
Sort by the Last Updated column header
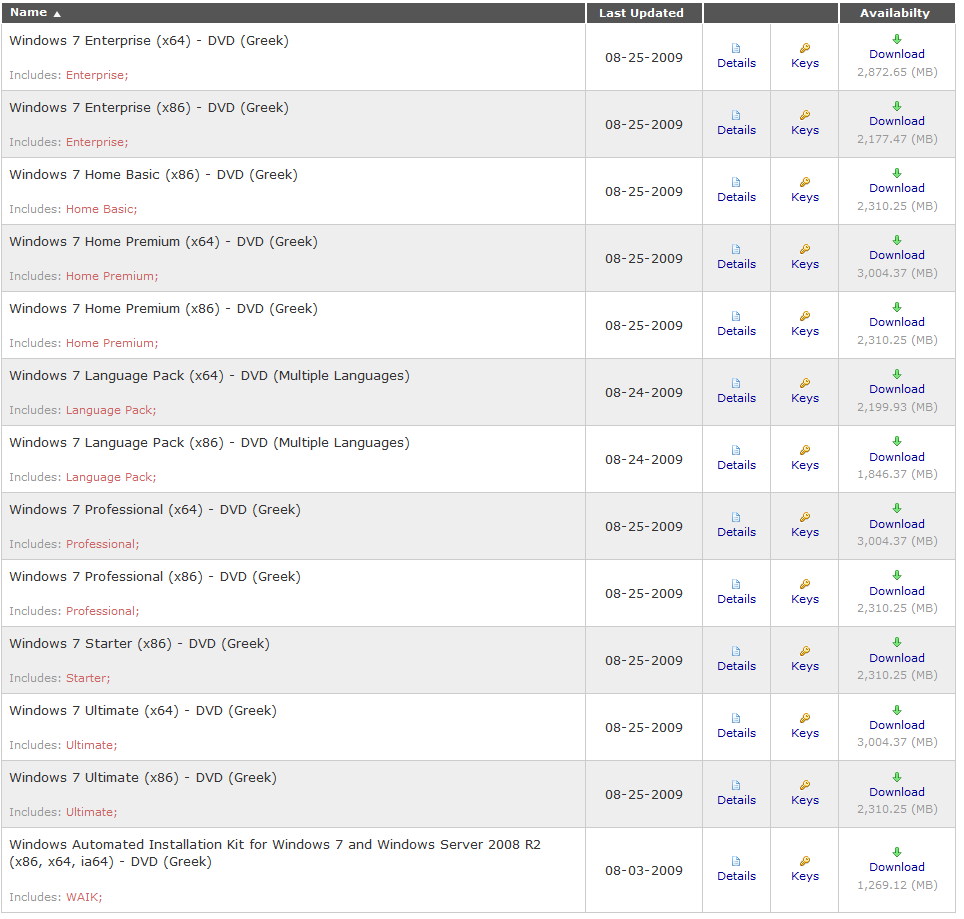click(641, 13)
